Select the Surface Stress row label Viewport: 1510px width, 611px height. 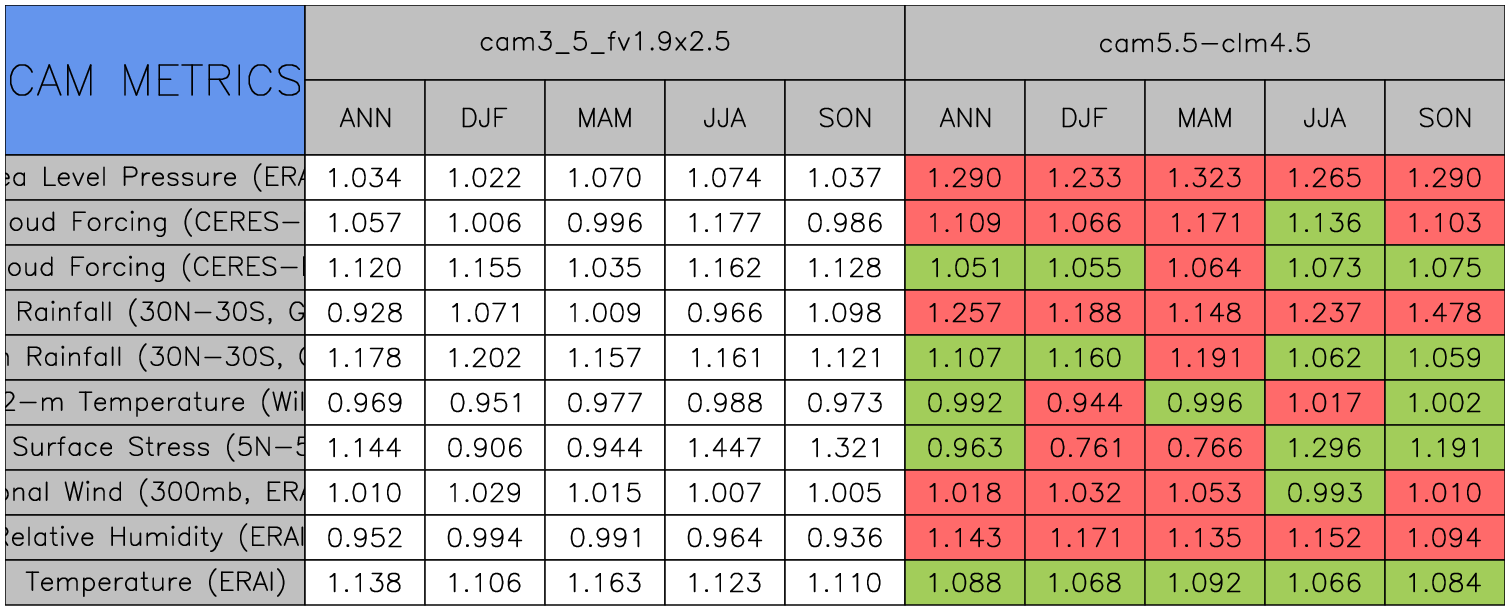tap(155, 448)
